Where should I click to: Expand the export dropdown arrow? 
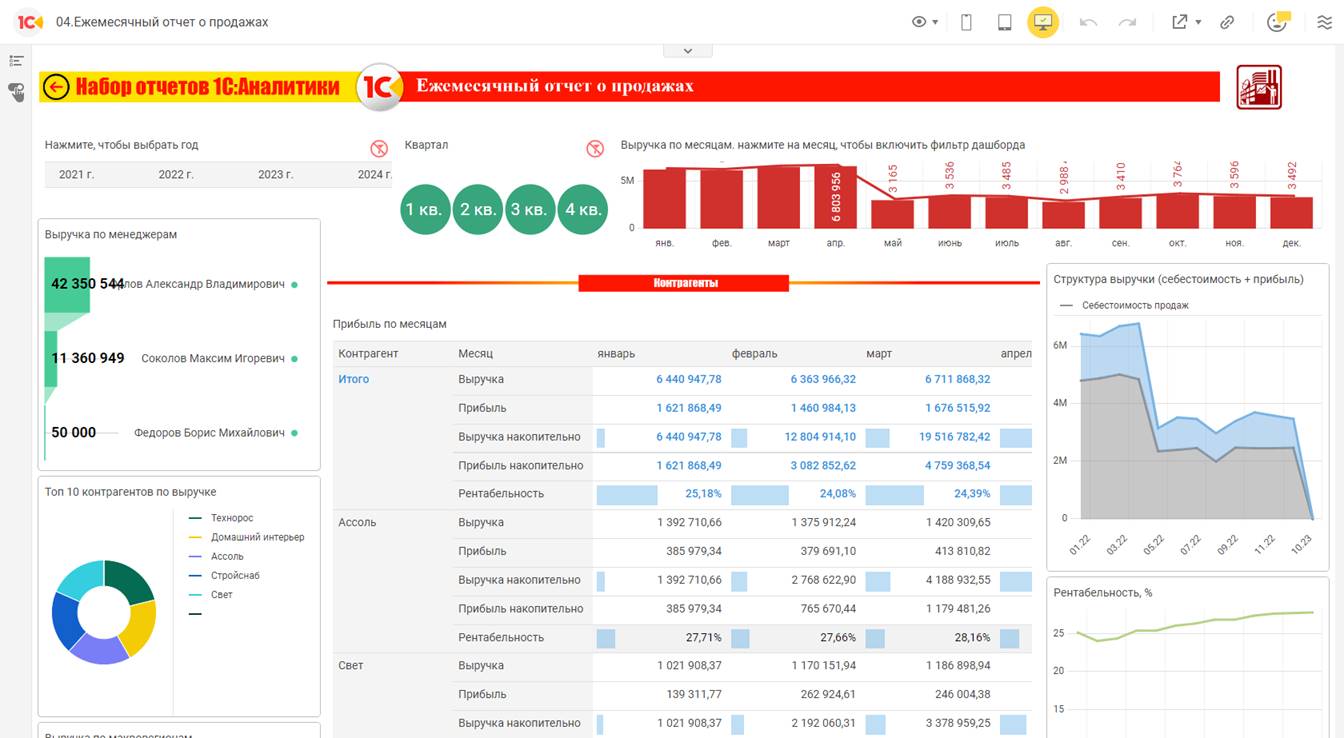1198,22
